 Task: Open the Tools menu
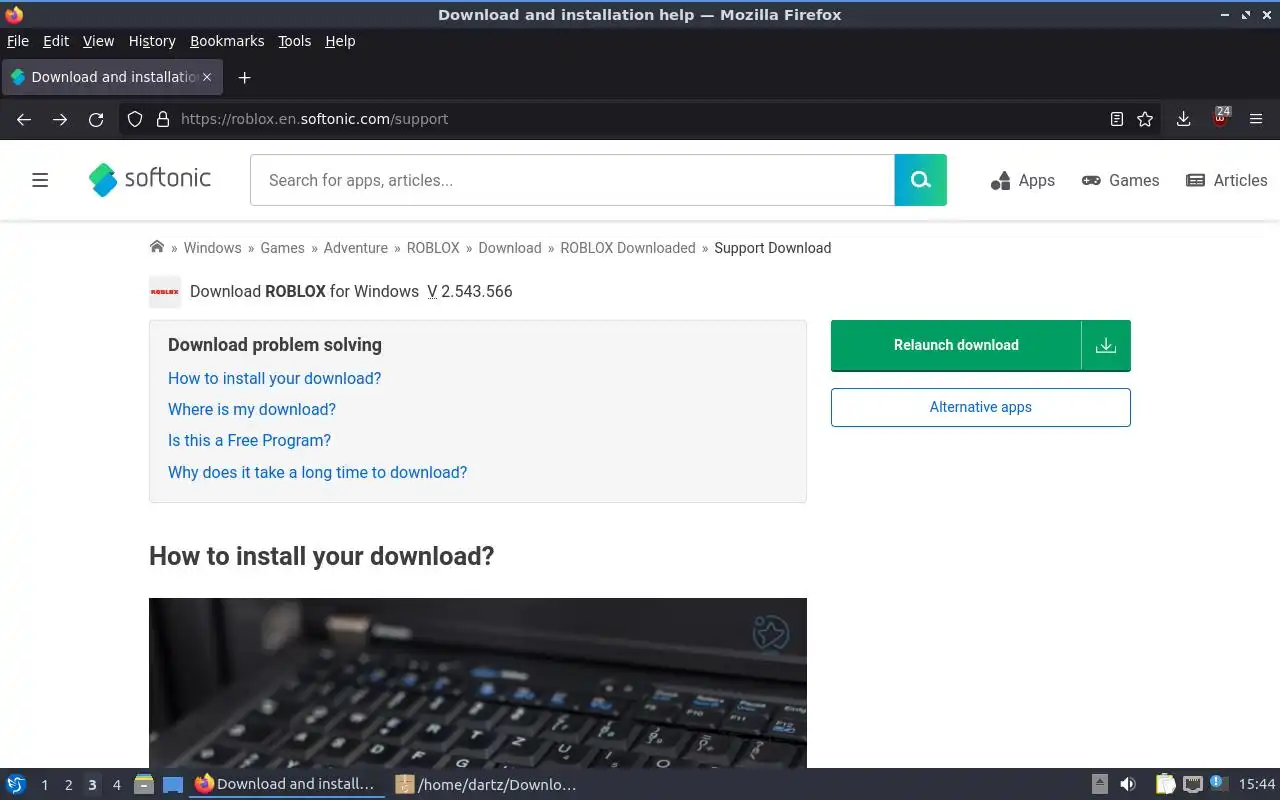coord(294,41)
